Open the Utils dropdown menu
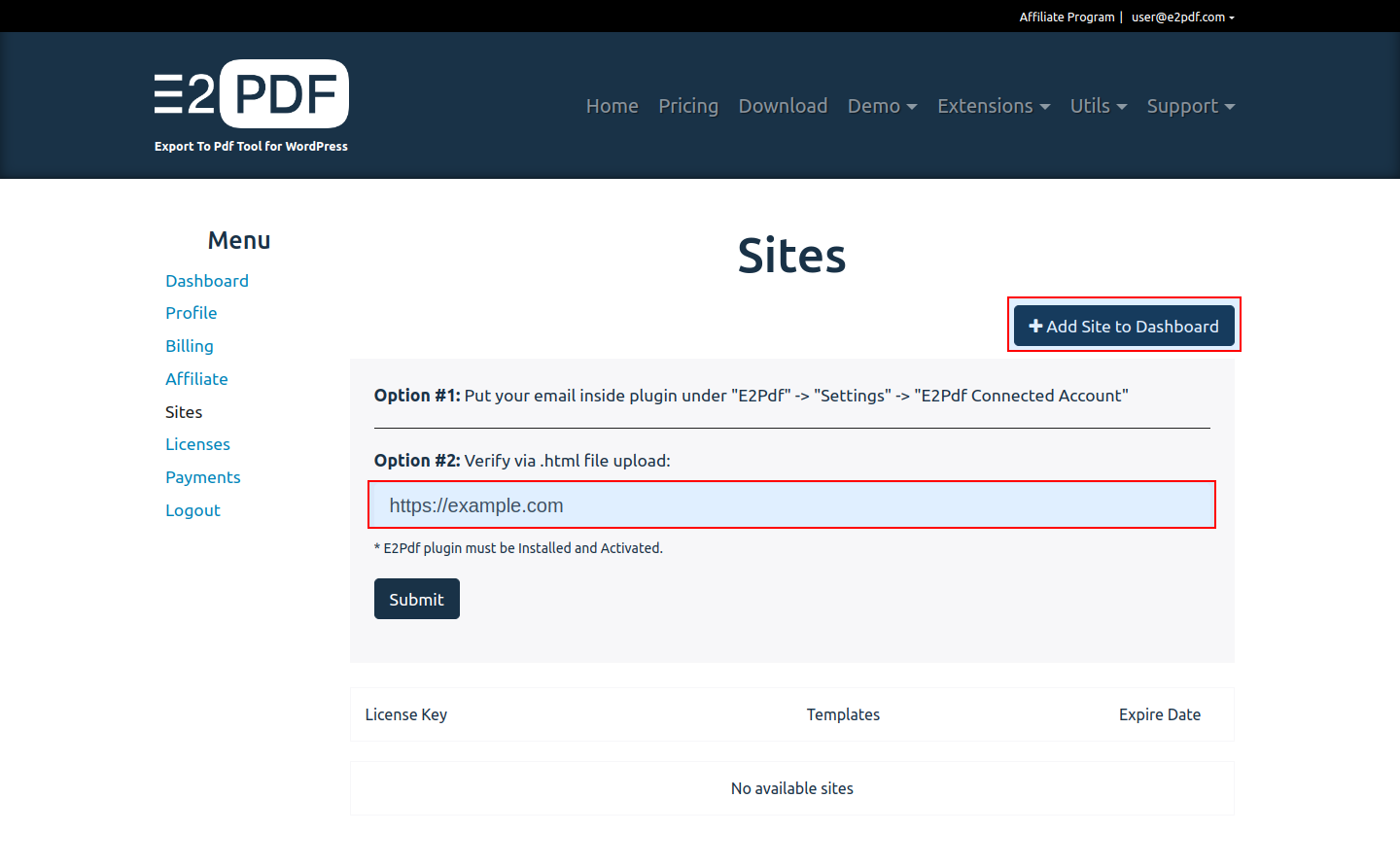The height and width of the screenshot is (868, 1400). (x=1098, y=106)
